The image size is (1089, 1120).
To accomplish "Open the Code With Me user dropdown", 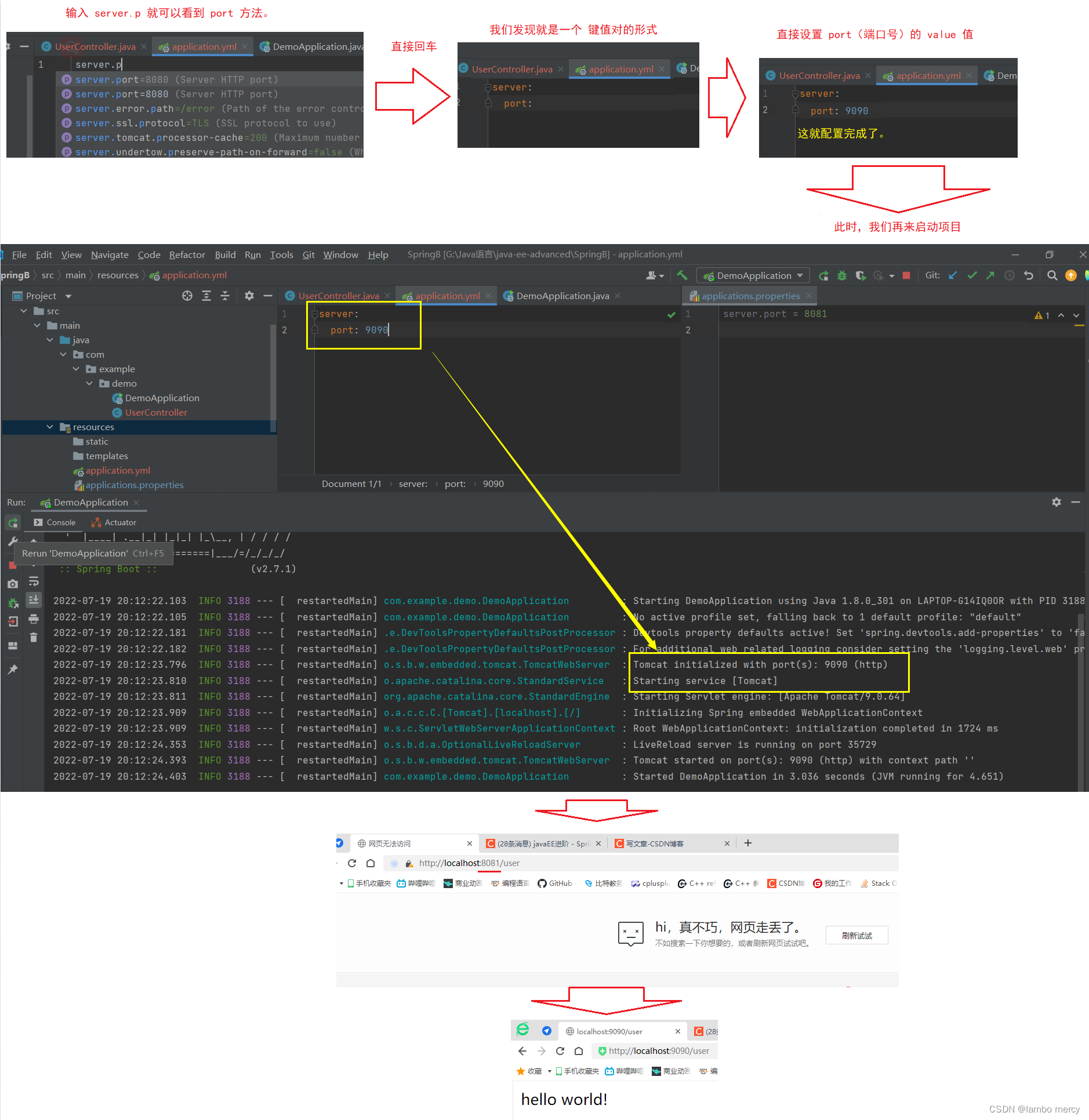I will pos(655,276).
